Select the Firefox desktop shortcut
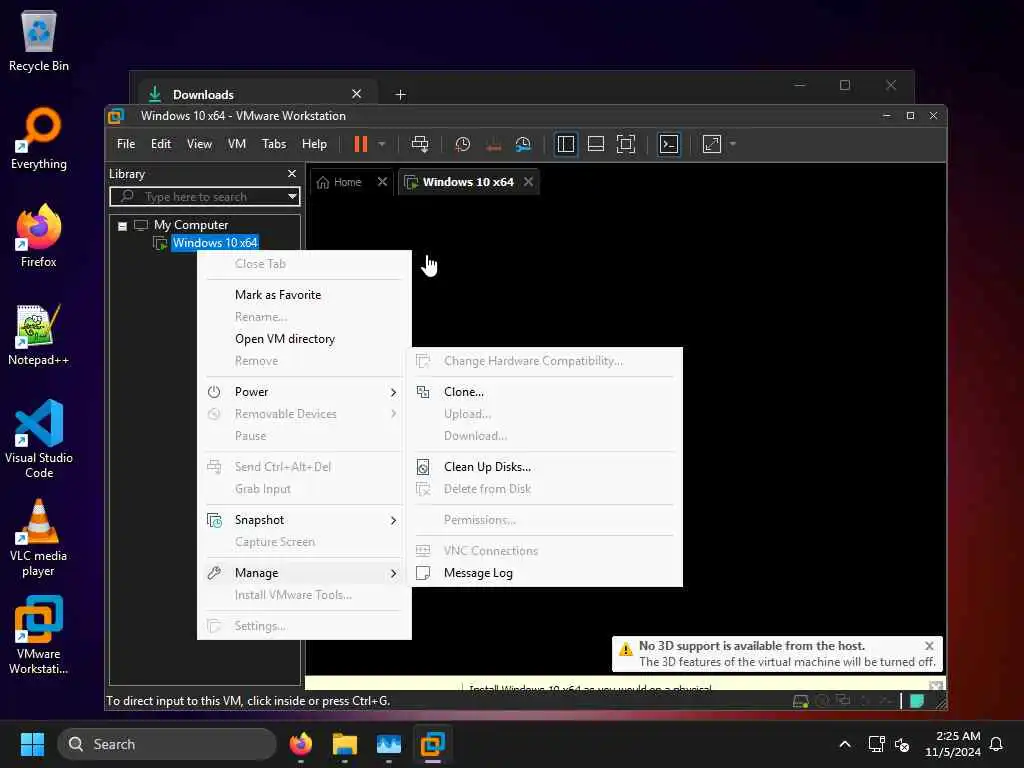The image size is (1024, 768). [39, 236]
